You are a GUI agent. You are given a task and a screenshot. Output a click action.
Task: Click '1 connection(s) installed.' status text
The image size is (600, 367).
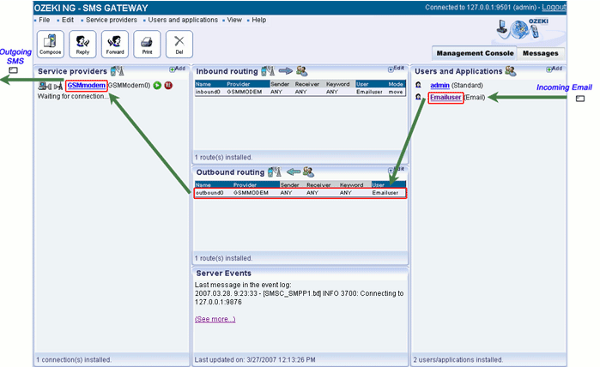(74, 360)
